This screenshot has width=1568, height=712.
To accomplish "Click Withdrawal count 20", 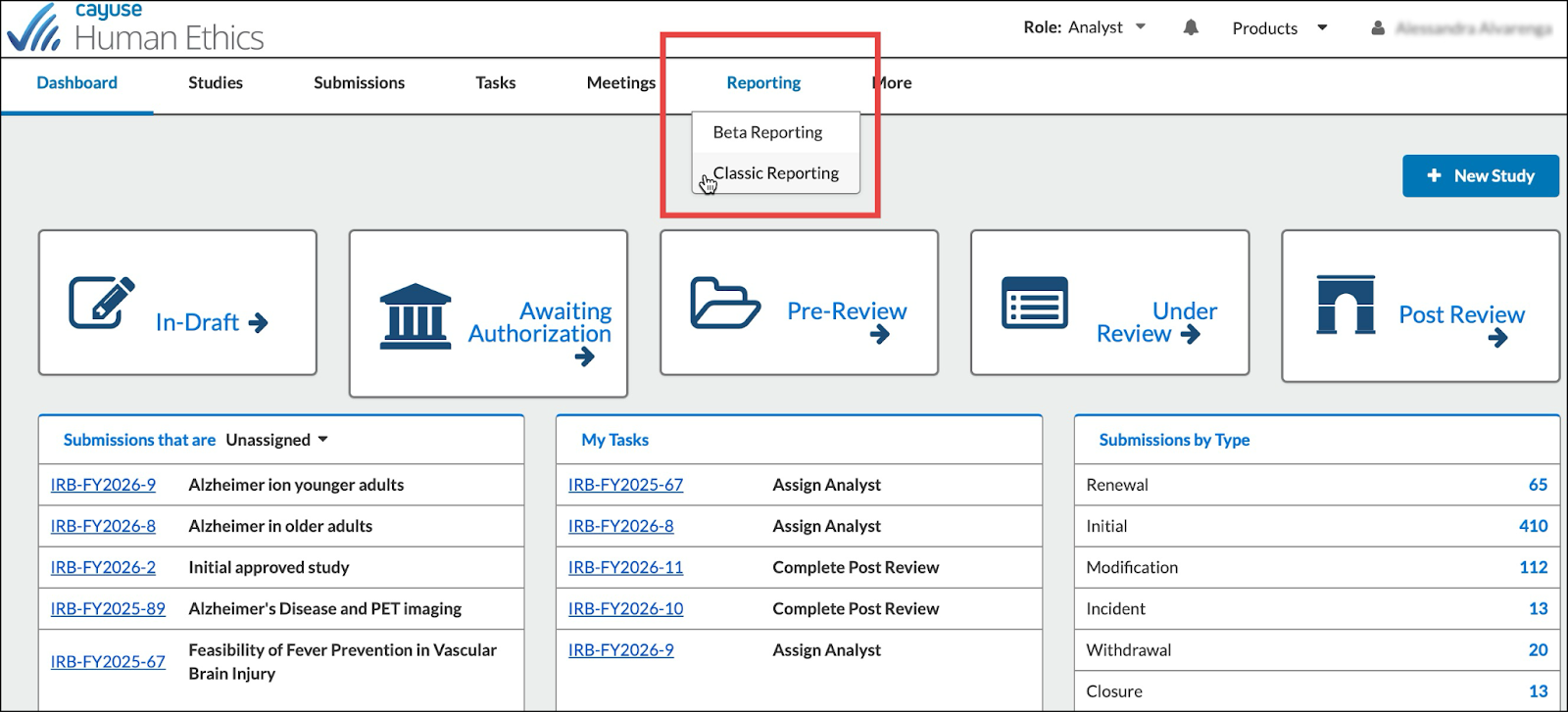I will coord(1538,649).
